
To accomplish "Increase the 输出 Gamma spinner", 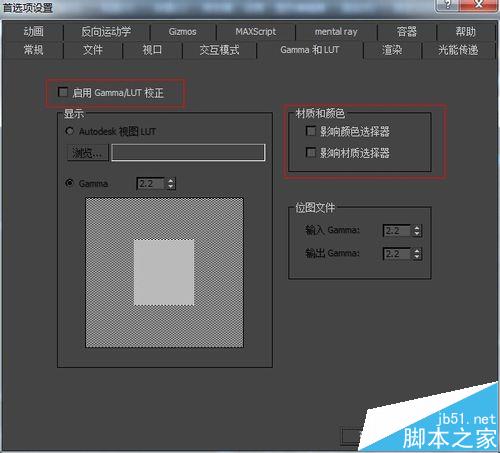I will [417, 251].
